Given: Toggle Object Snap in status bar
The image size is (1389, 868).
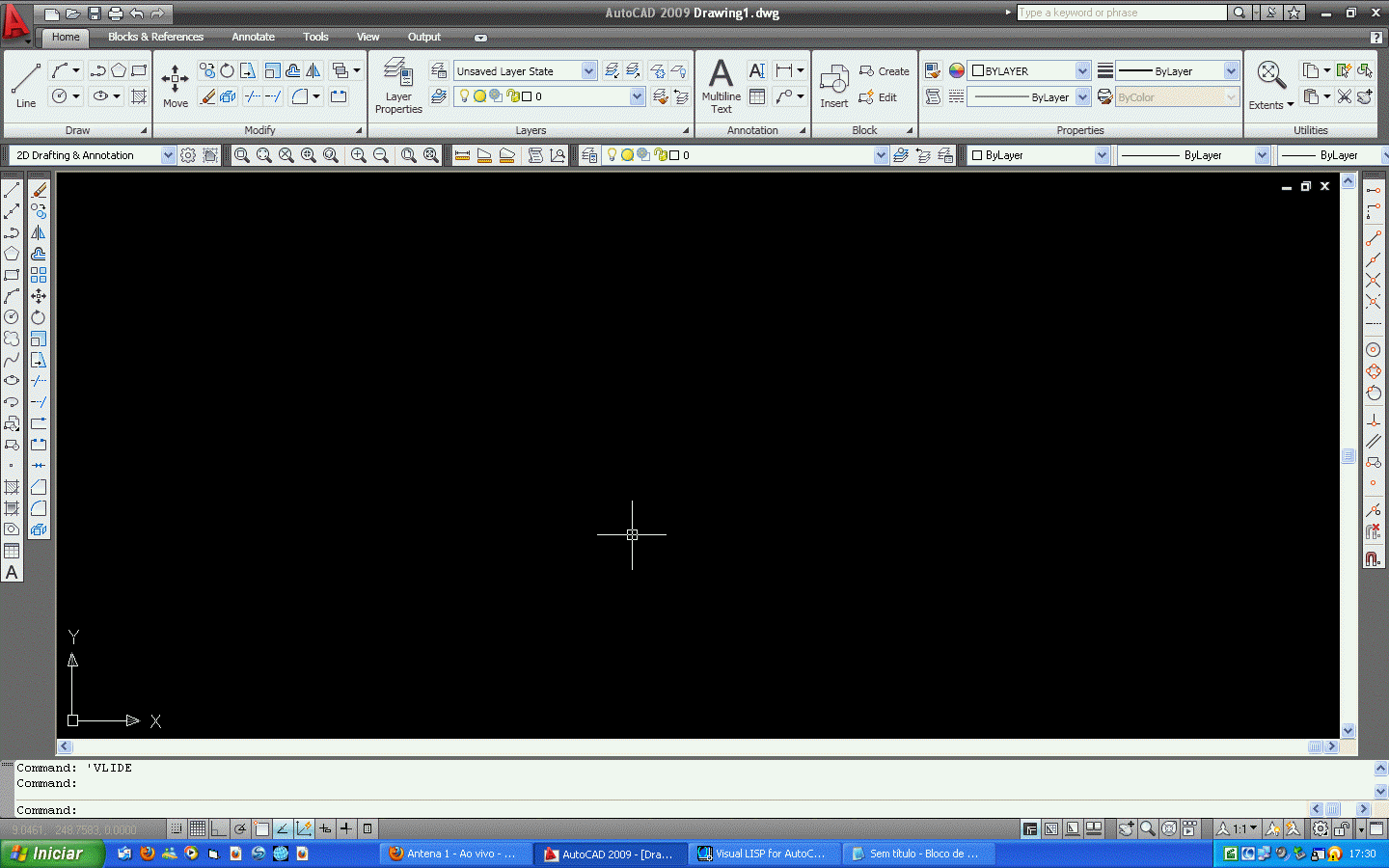Looking at the screenshot, I should [x=261, y=828].
